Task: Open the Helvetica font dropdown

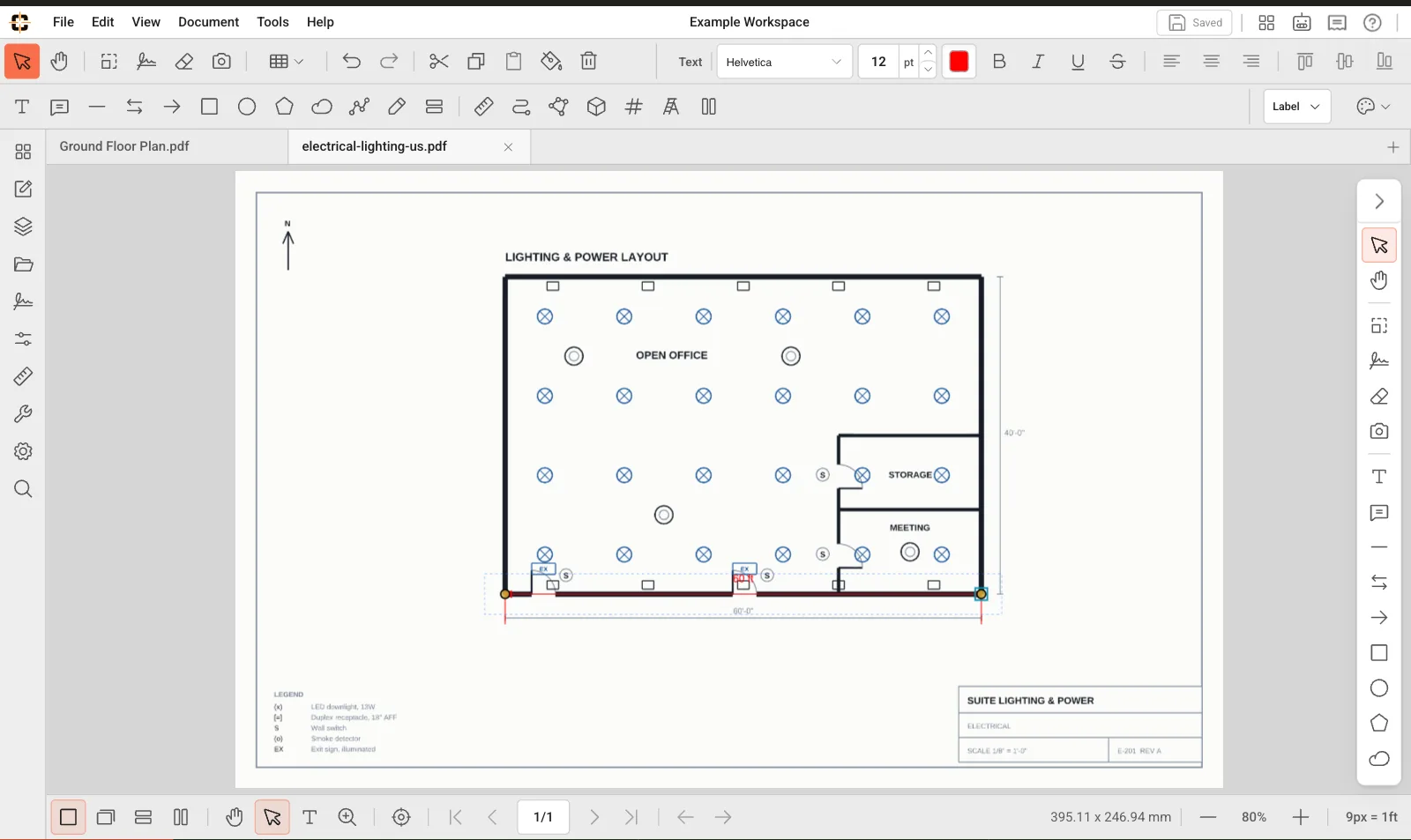Action: 784,62
